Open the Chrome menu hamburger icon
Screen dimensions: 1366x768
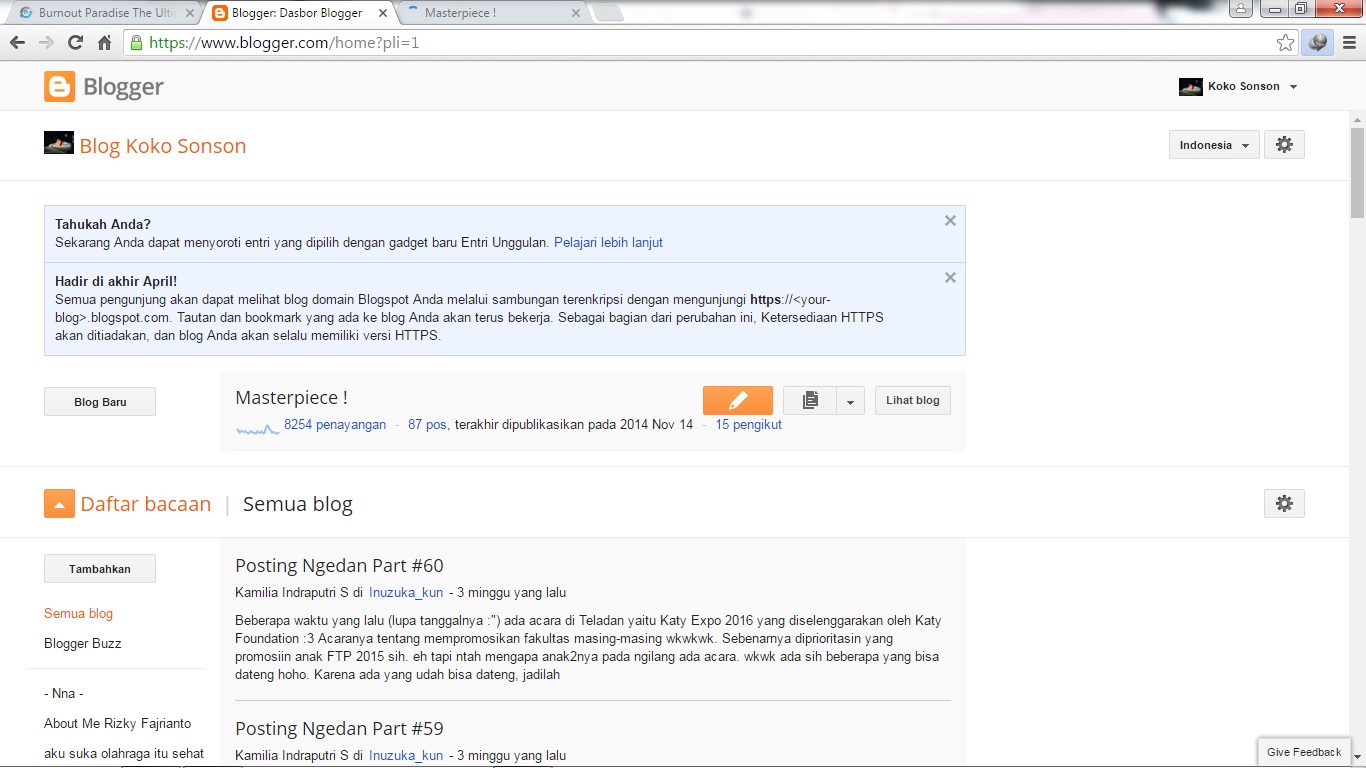coord(1348,43)
